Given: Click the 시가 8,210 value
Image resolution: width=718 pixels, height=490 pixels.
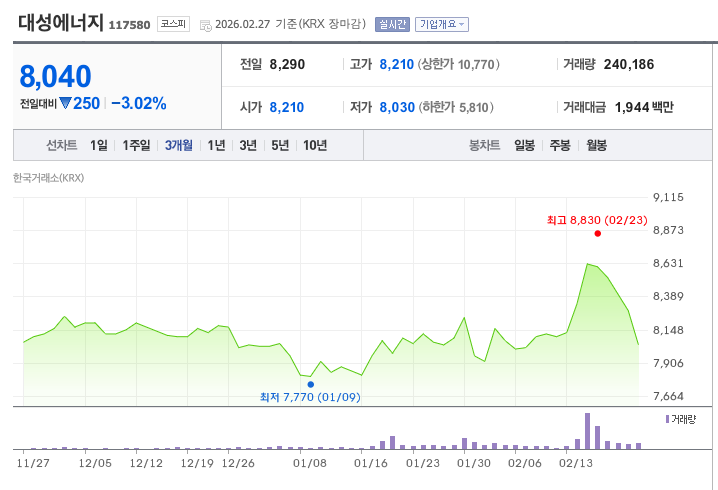Looking at the screenshot, I should click(287, 108).
